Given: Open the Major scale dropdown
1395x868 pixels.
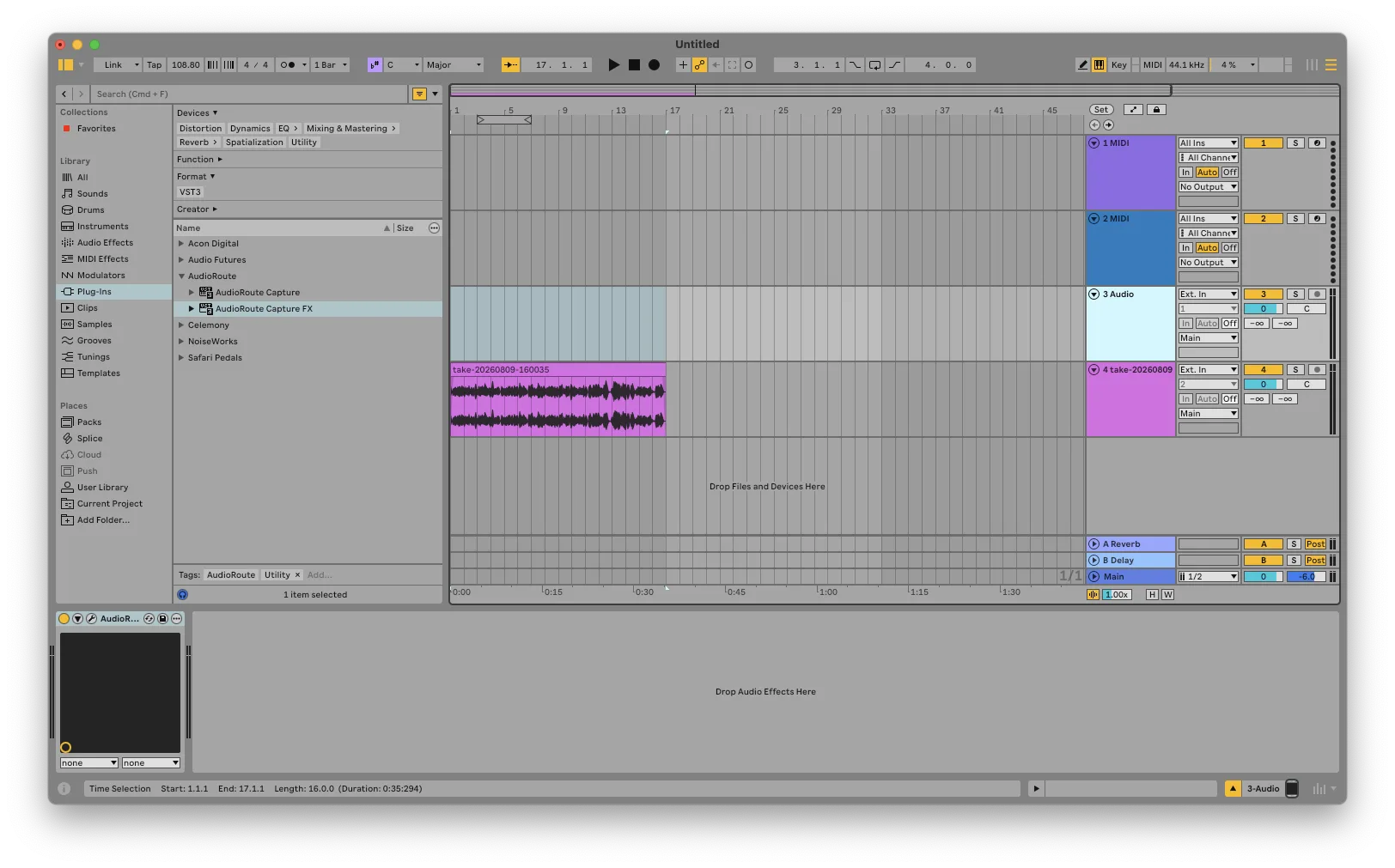Looking at the screenshot, I should pyautogui.click(x=454, y=64).
